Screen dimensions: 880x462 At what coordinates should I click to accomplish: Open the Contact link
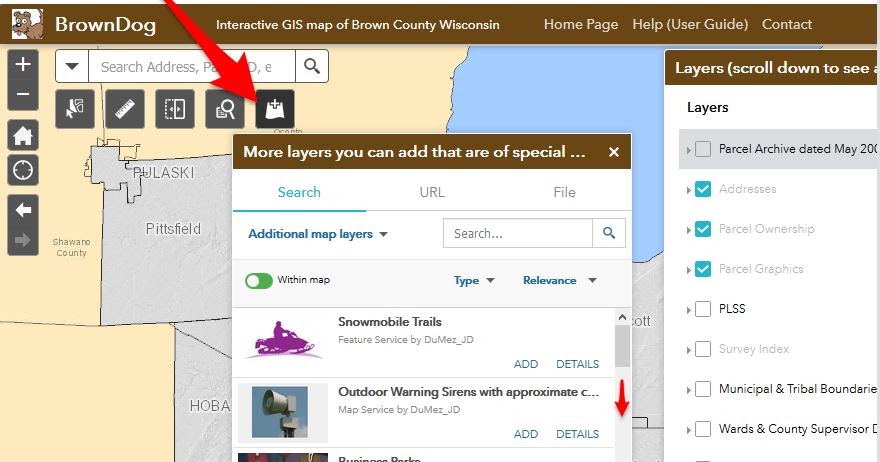tap(787, 24)
